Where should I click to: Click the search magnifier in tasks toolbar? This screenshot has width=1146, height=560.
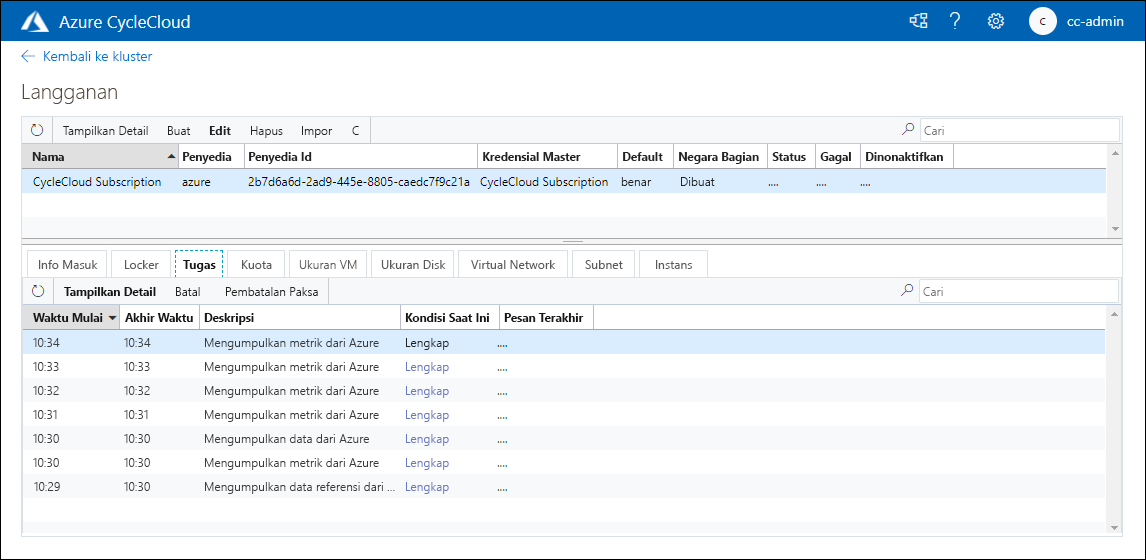pyautogui.click(x=907, y=291)
